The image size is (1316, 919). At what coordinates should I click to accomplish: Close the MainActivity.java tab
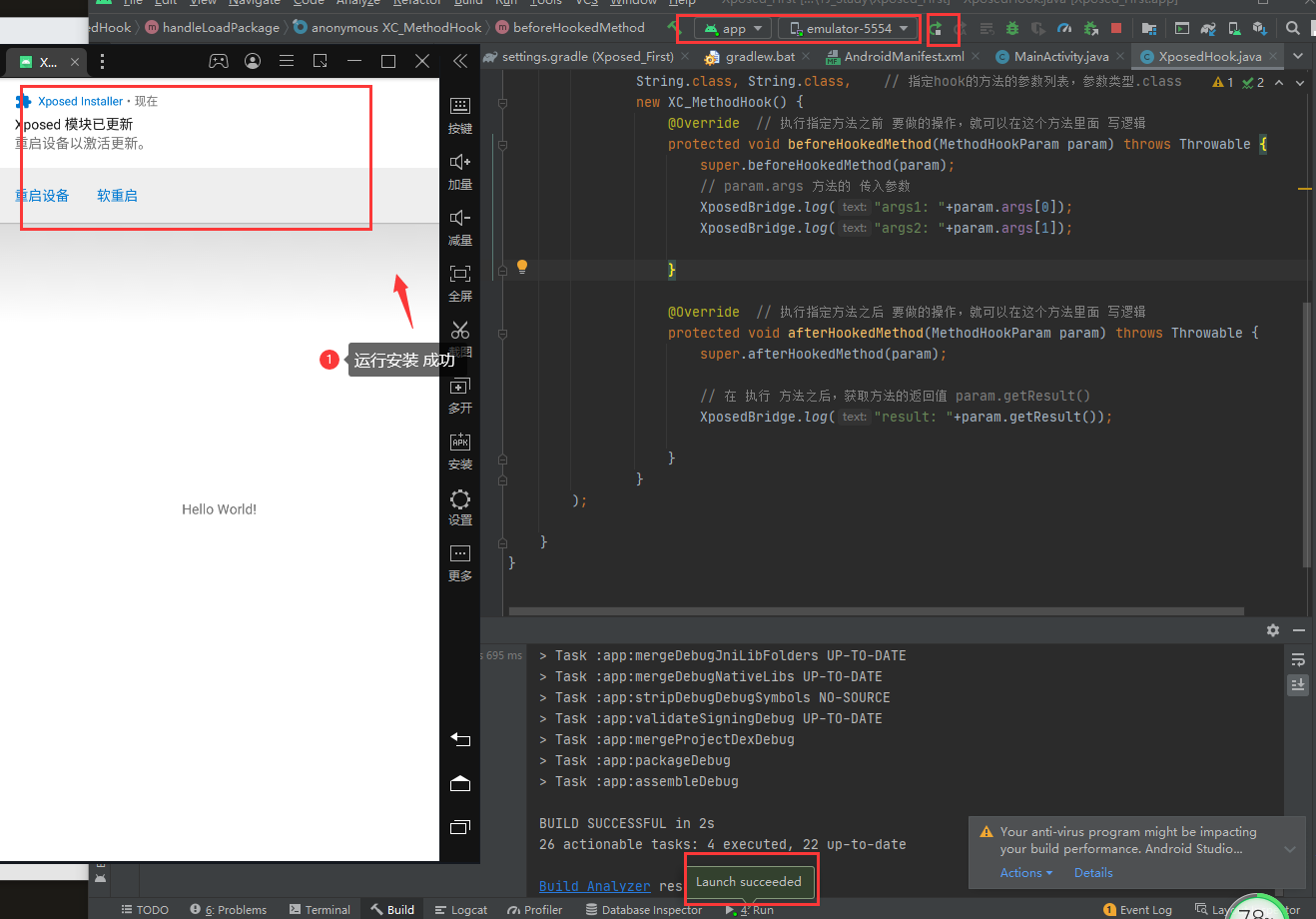pos(1120,57)
